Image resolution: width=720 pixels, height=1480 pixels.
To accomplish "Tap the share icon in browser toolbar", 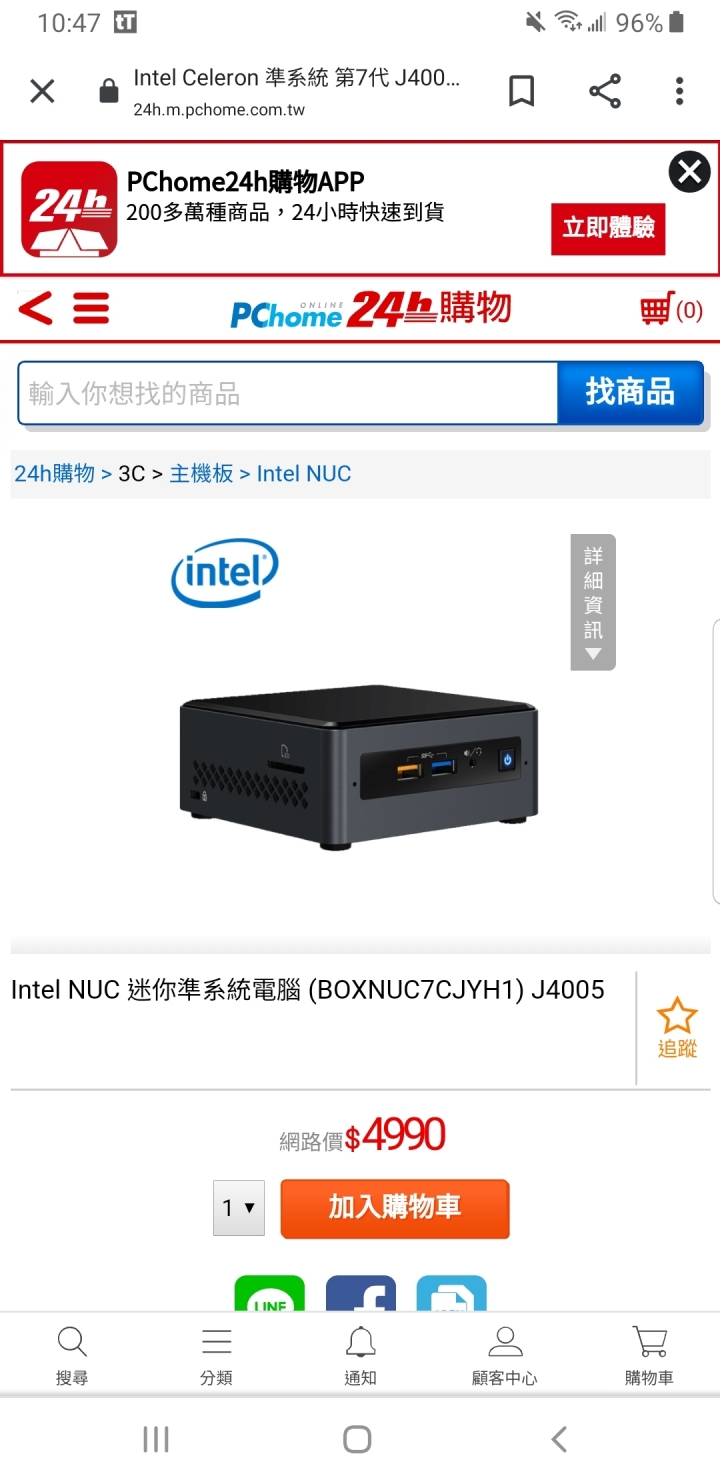I will point(604,92).
